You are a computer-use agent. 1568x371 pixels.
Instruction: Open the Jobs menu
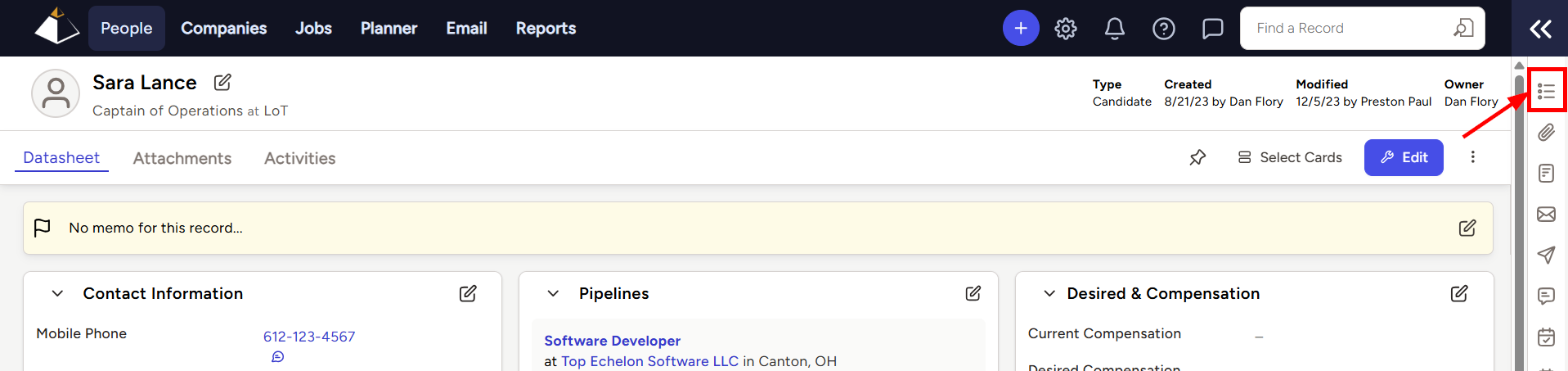pyautogui.click(x=313, y=28)
